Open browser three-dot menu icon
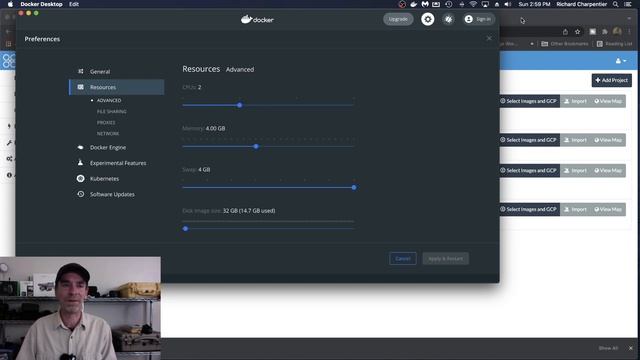Screen dimensions: 640x360 pos(629,32)
